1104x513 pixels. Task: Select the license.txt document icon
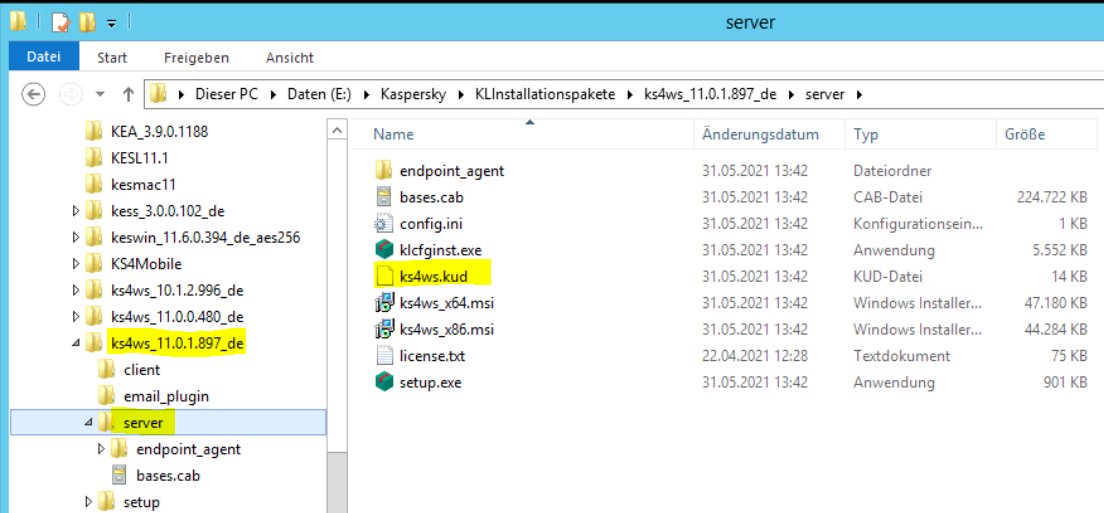pos(384,356)
